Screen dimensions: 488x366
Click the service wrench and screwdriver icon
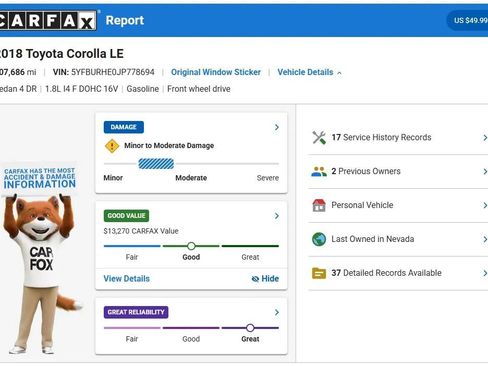click(x=319, y=137)
